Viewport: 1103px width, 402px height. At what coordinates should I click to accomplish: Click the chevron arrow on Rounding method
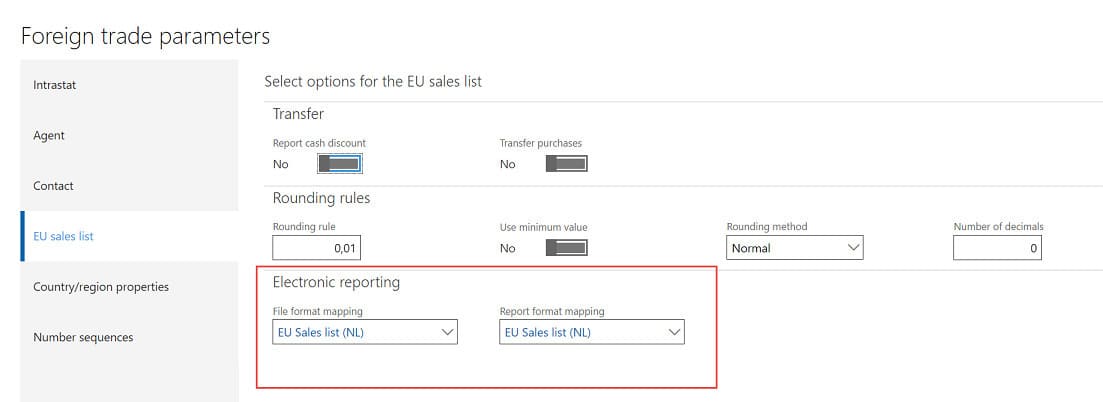852,248
